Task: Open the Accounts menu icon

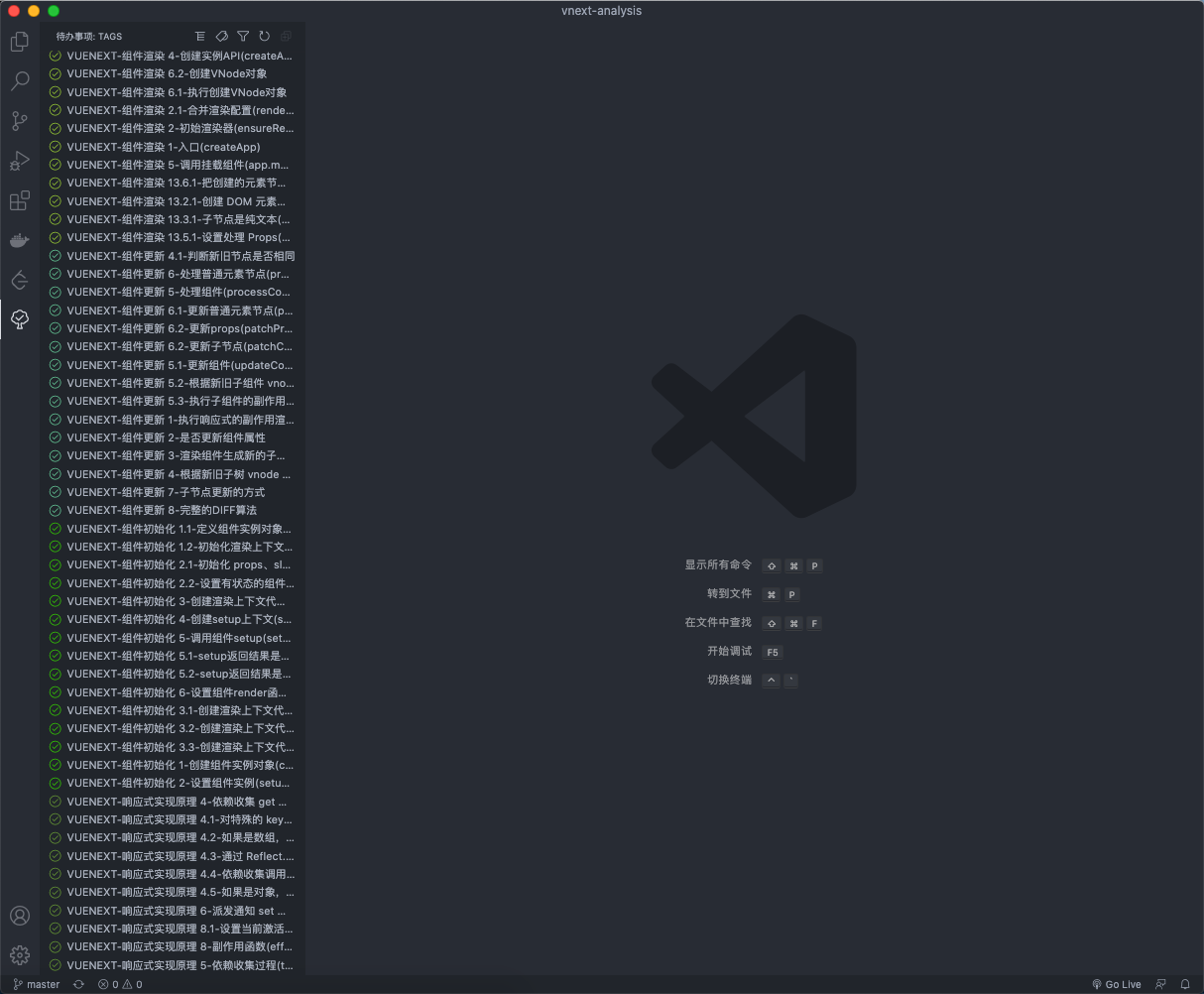Action: click(20, 916)
